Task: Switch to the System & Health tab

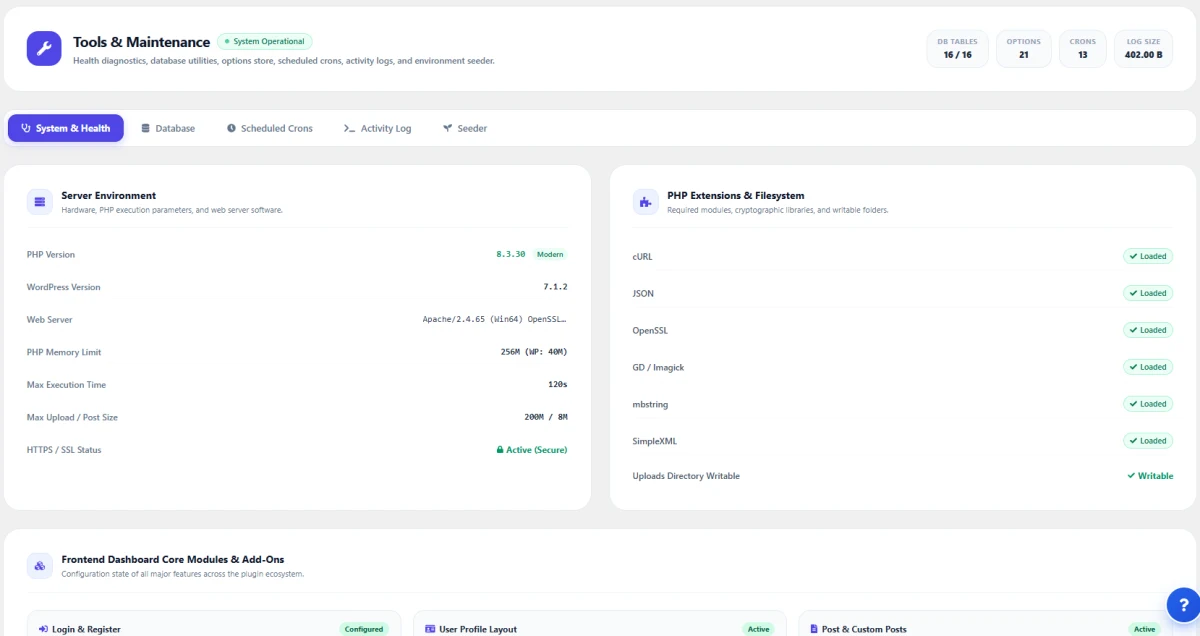Action: click(x=66, y=128)
